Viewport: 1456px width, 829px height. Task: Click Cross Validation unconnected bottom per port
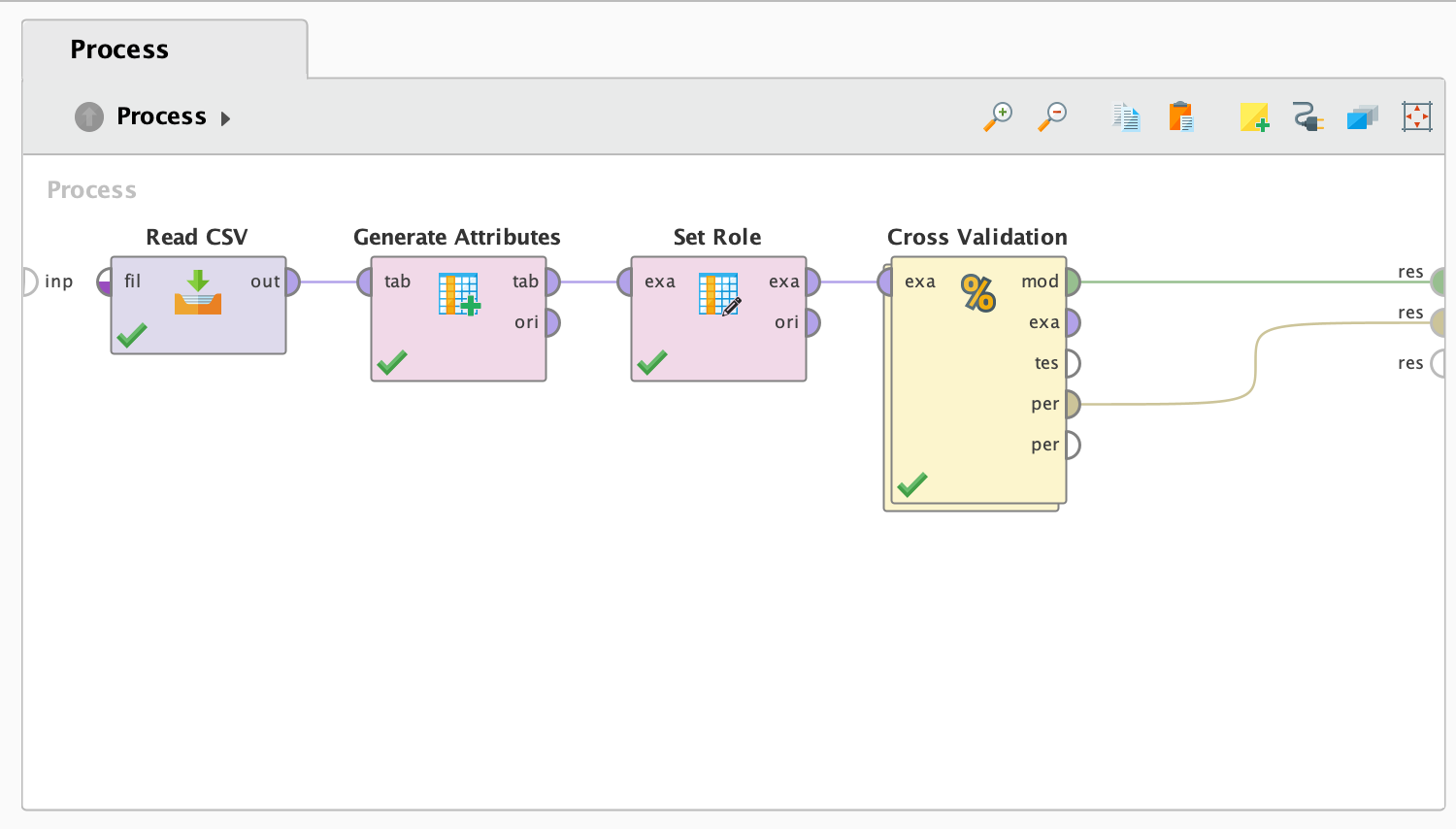(x=1073, y=446)
